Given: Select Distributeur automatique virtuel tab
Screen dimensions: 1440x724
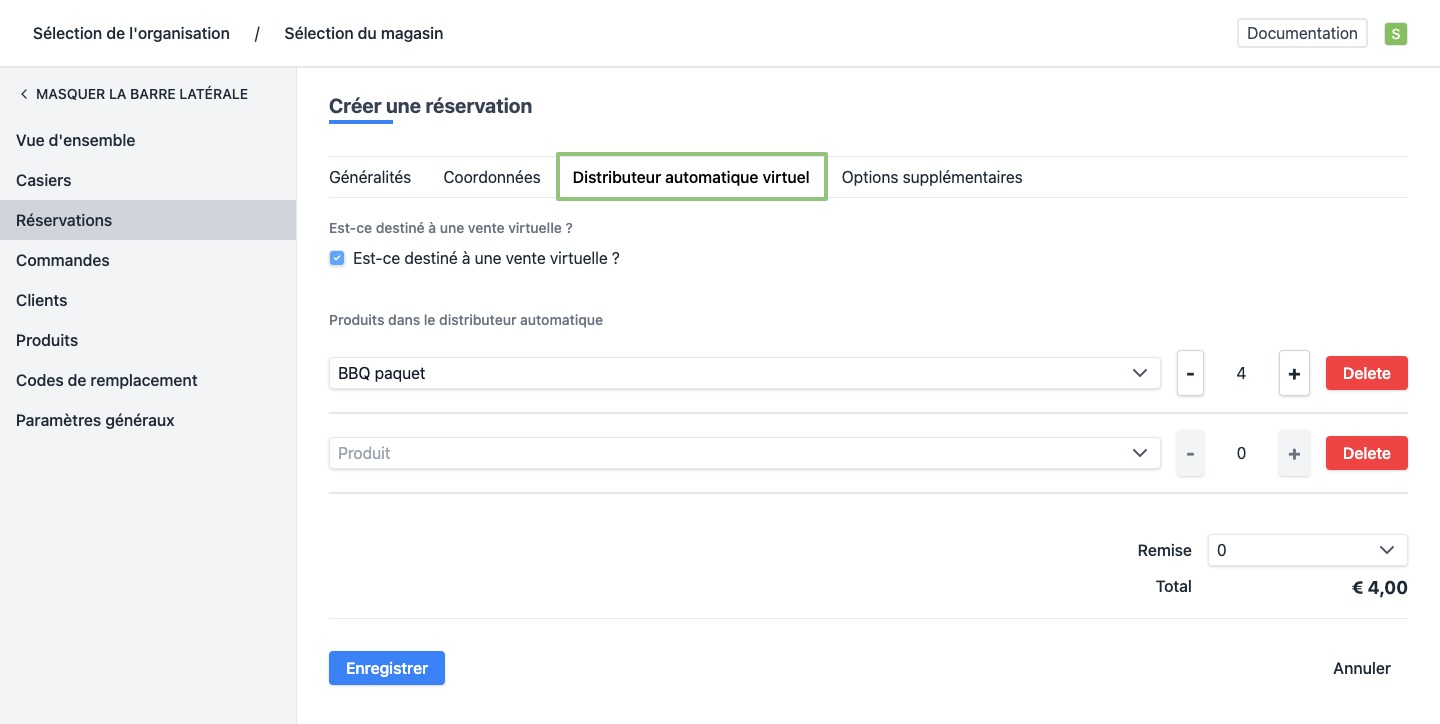Looking at the screenshot, I should click(691, 177).
